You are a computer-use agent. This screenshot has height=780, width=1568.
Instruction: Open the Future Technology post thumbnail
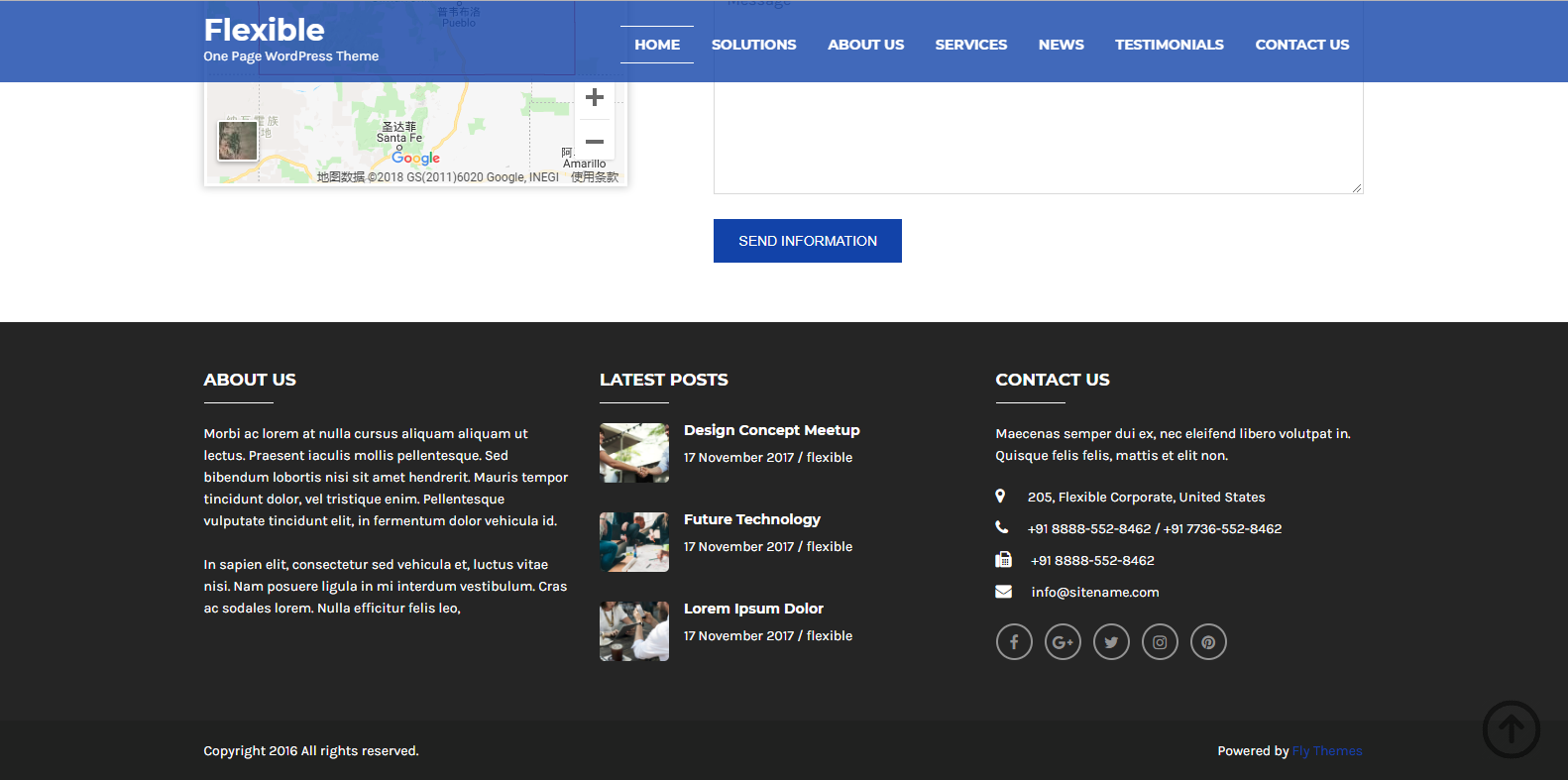pos(634,542)
